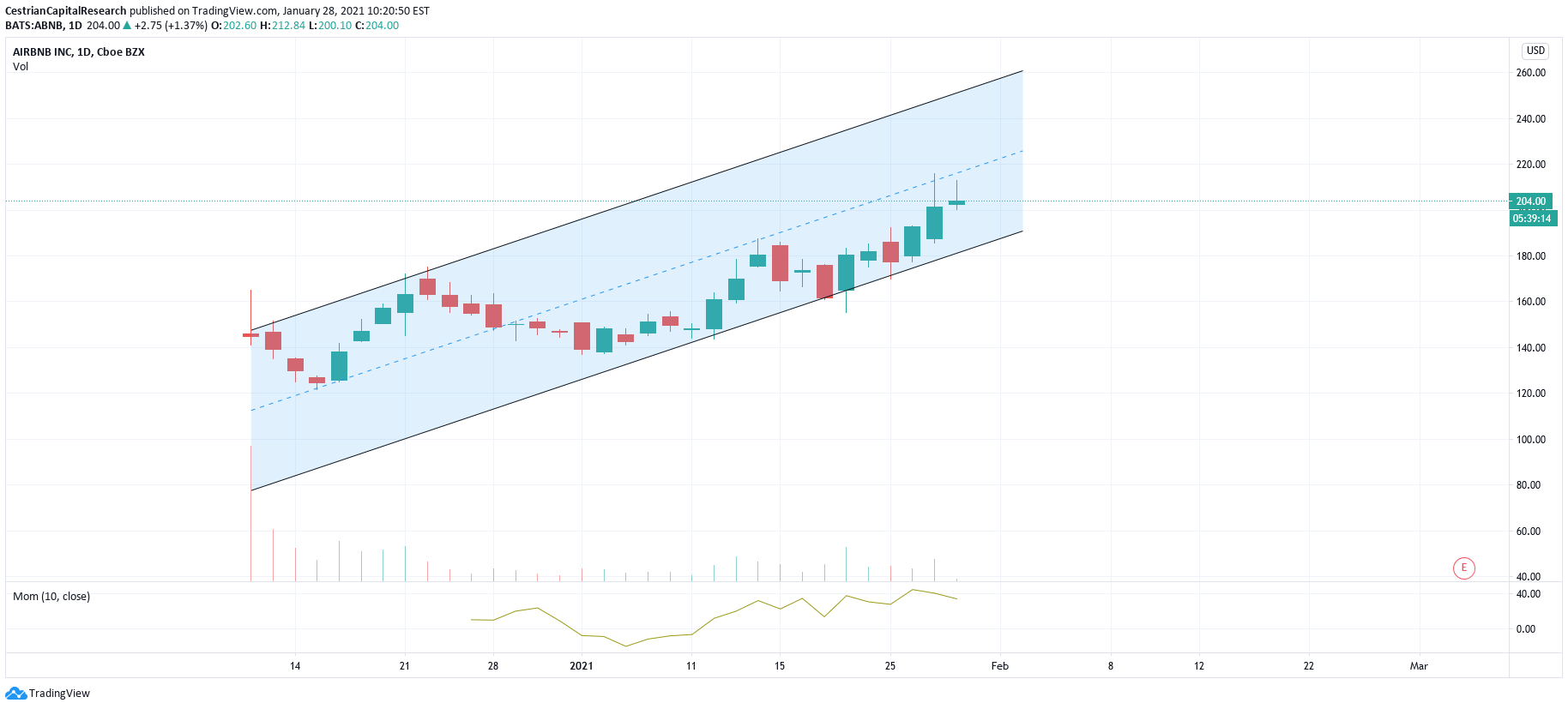
Task: Click the 180.00 price axis label
Action: tap(1531, 256)
